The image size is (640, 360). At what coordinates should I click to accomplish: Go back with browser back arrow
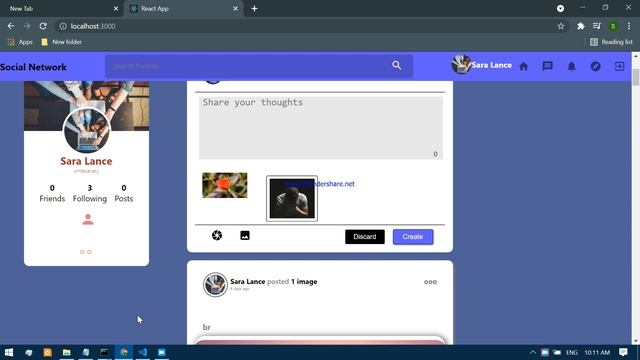click(x=11, y=26)
